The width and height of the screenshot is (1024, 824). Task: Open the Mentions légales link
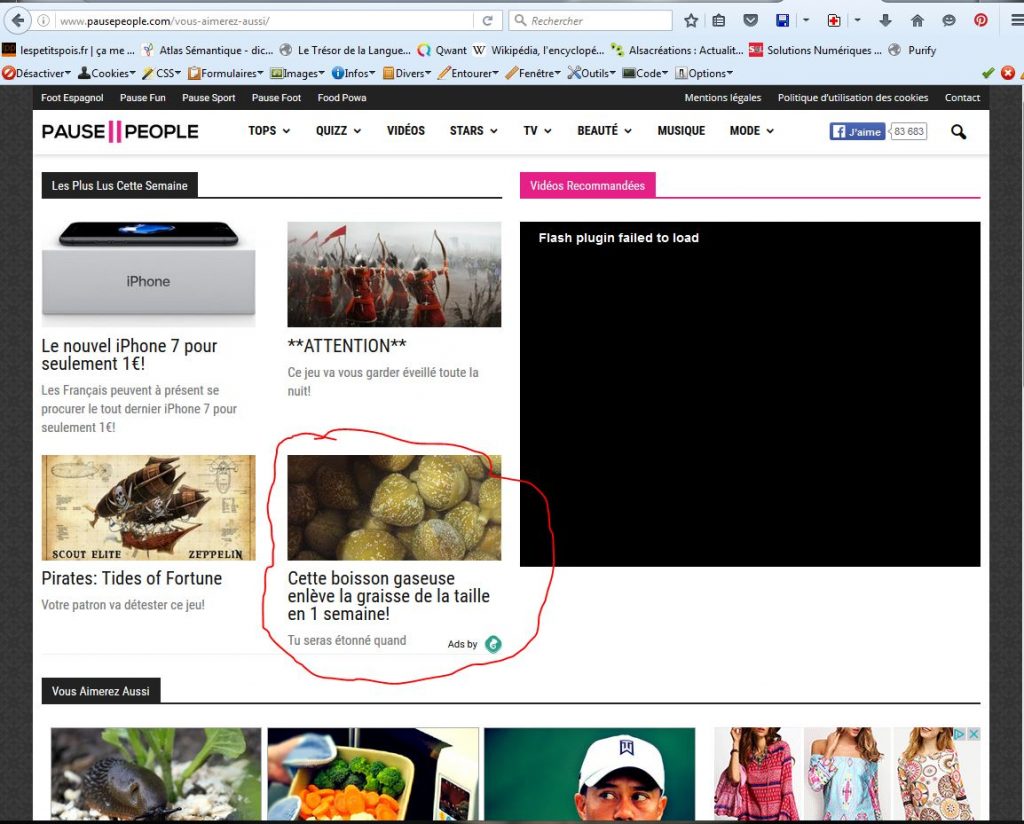[722, 98]
